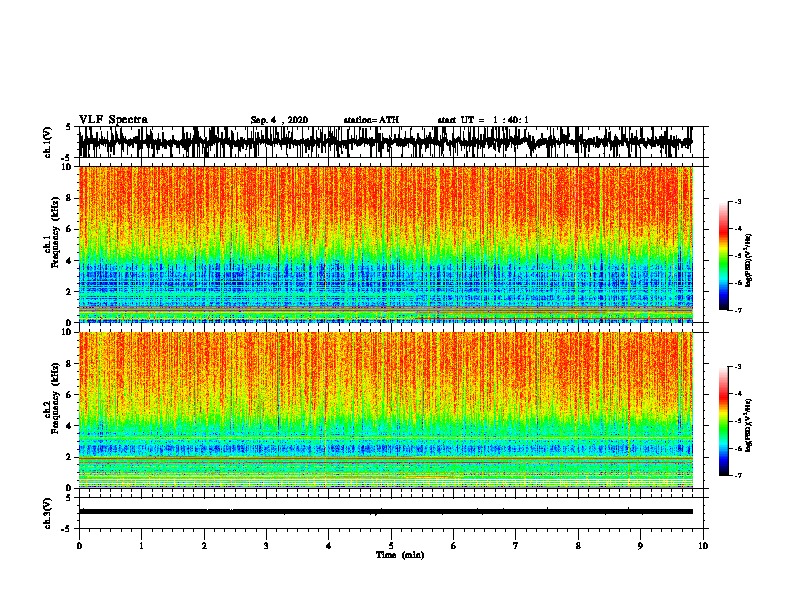Click the "5" tick of ch.1 voltage axis
The width and height of the screenshot is (792, 612).
69,127
